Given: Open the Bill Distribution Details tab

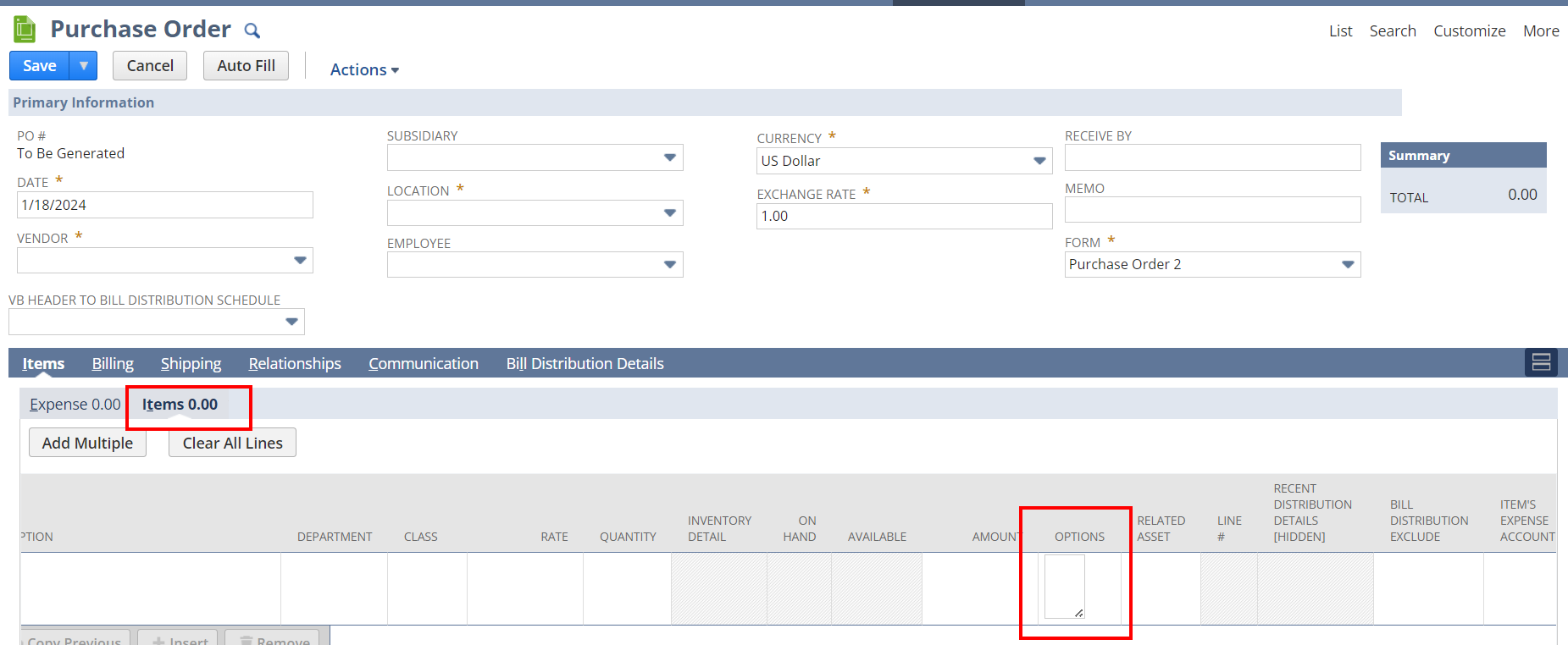Looking at the screenshot, I should pyautogui.click(x=585, y=363).
